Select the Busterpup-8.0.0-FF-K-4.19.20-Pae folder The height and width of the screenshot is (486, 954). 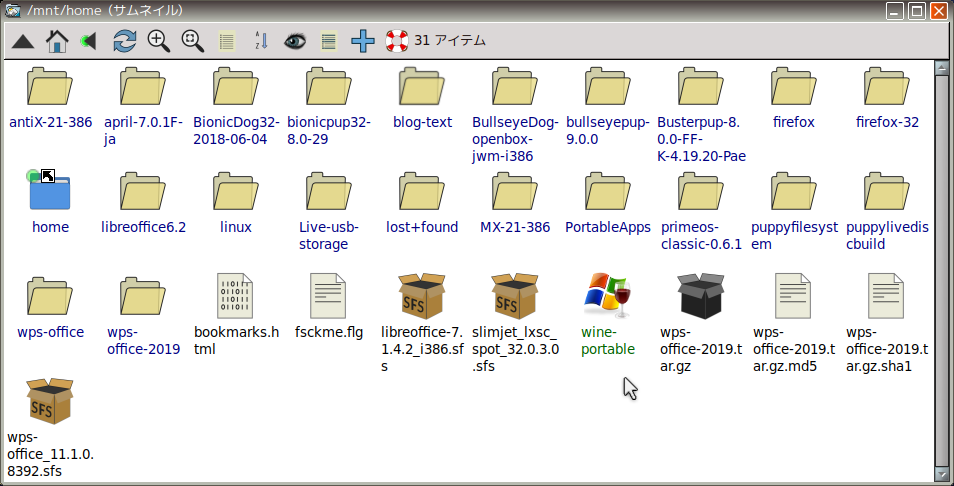click(701, 86)
